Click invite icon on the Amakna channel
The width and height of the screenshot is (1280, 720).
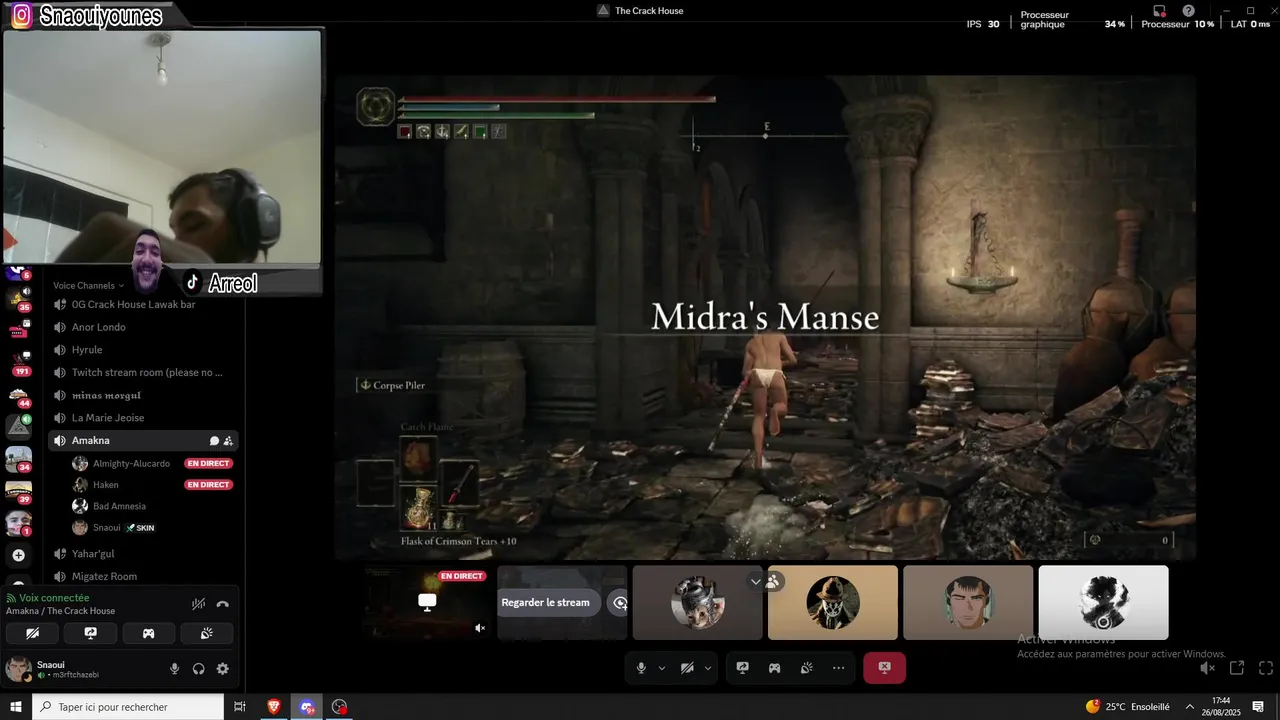pyautogui.click(x=228, y=441)
